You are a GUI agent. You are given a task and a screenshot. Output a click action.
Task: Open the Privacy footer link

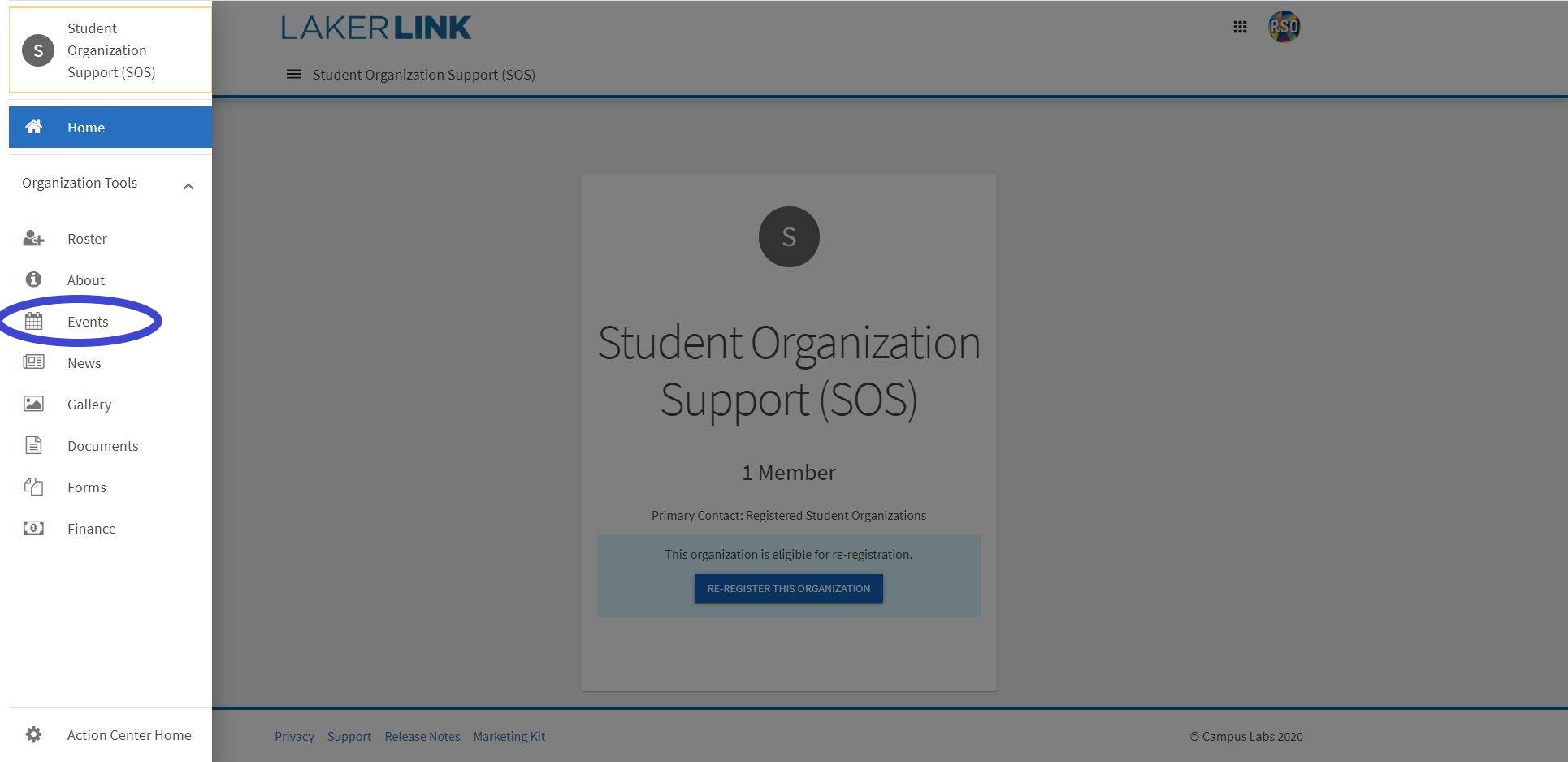click(x=294, y=736)
